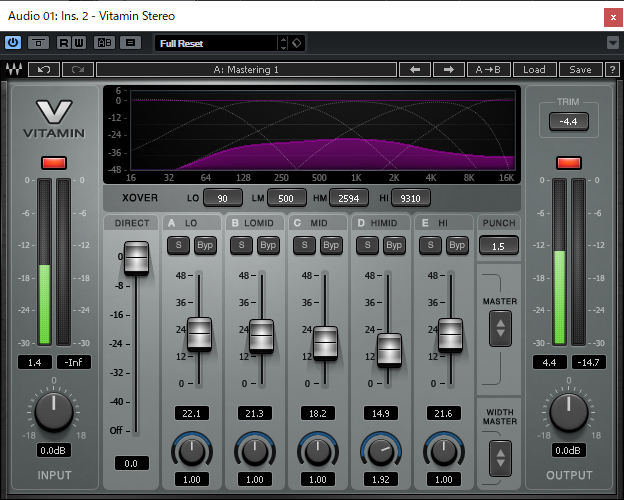Click the DIRECT value 0.0 field

click(x=131, y=463)
